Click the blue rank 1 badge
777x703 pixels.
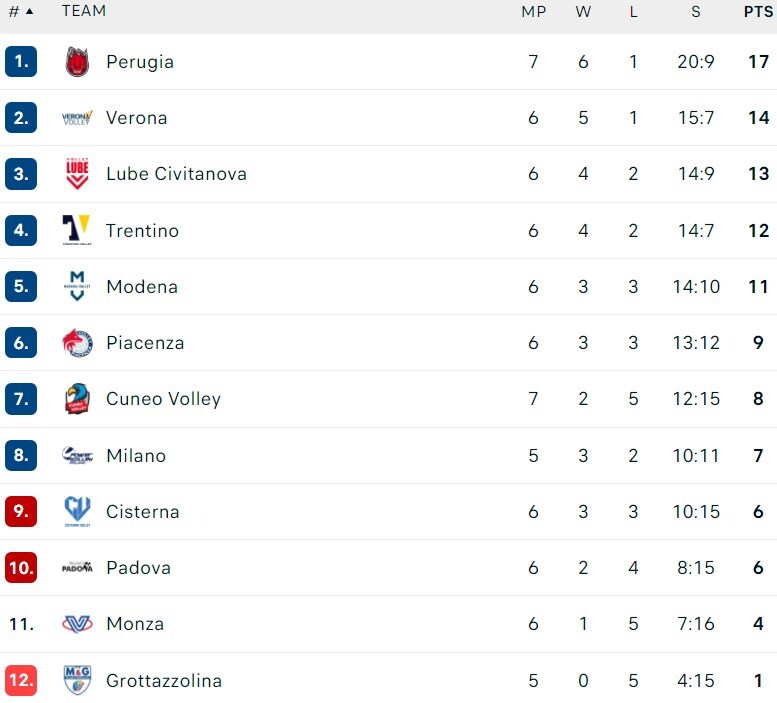(21, 62)
